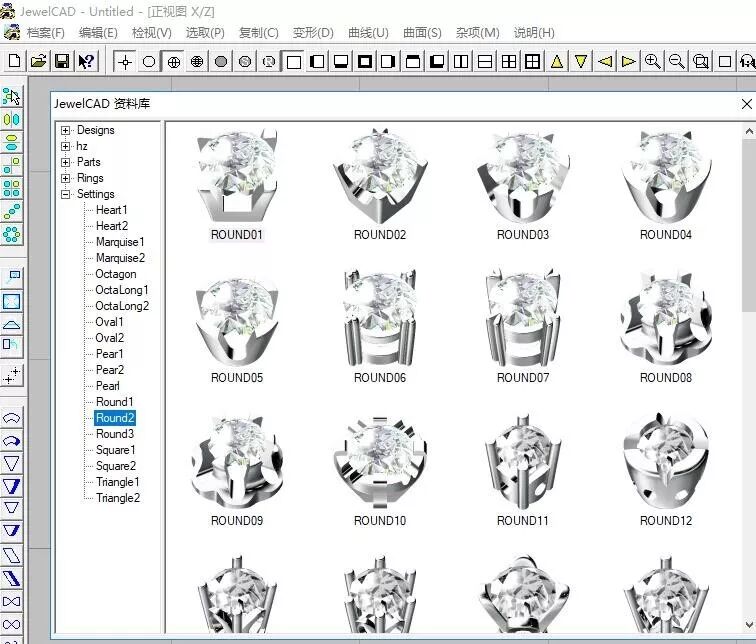The height and width of the screenshot is (644, 756).
Task: Open the 档案(F) menu
Action: point(45,33)
